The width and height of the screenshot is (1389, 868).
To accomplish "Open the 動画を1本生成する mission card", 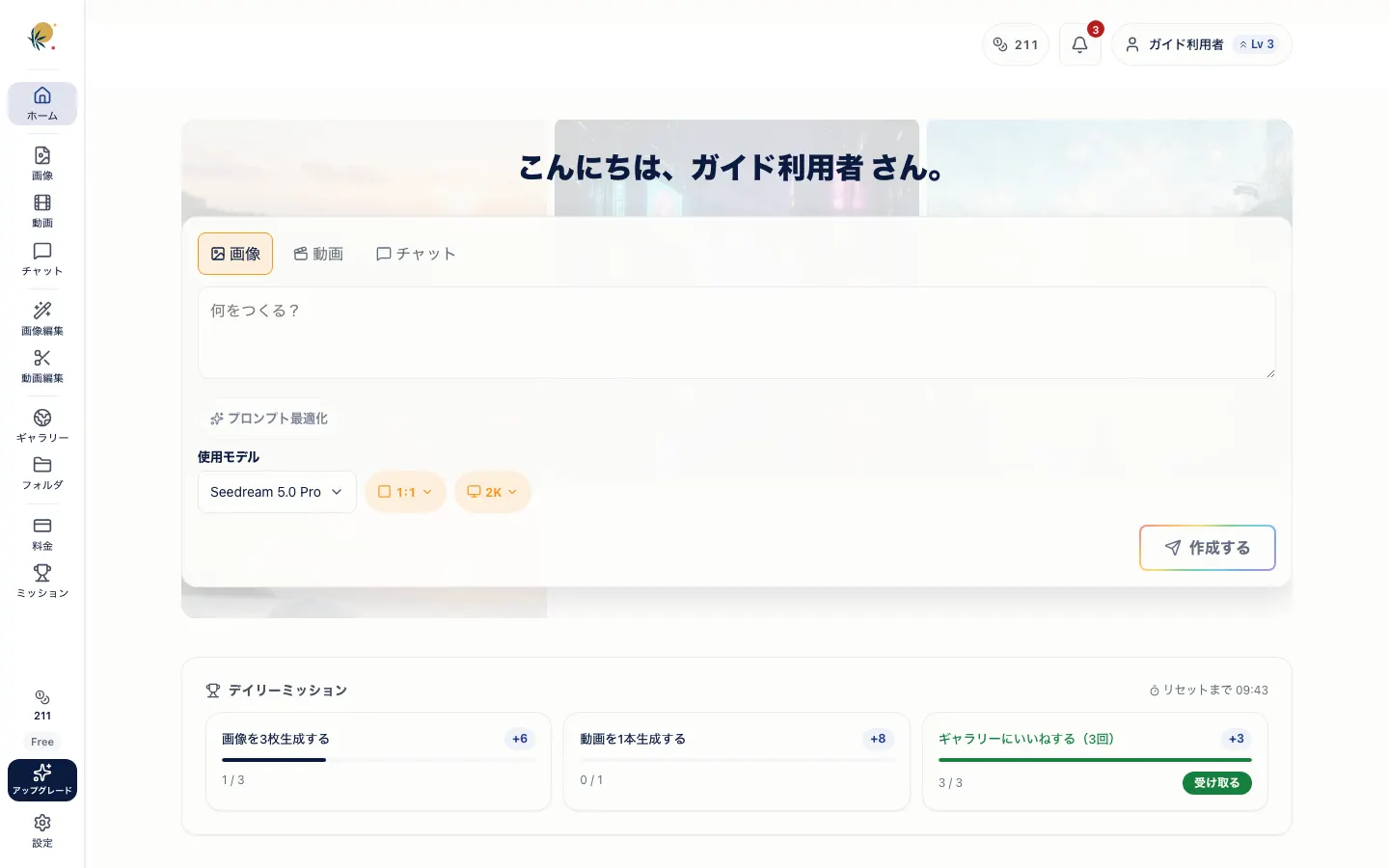I will pyautogui.click(x=737, y=762).
